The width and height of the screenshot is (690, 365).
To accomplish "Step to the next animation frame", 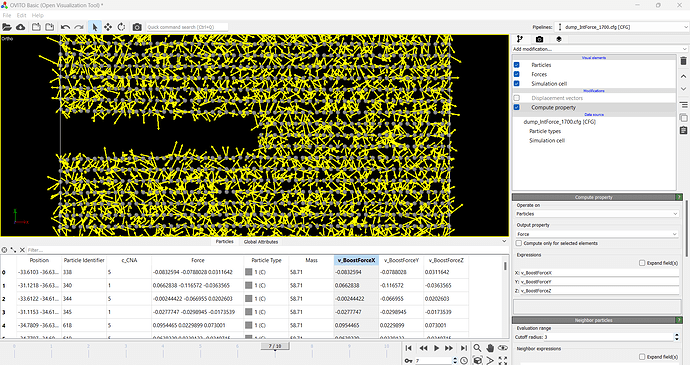I will 449,348.
